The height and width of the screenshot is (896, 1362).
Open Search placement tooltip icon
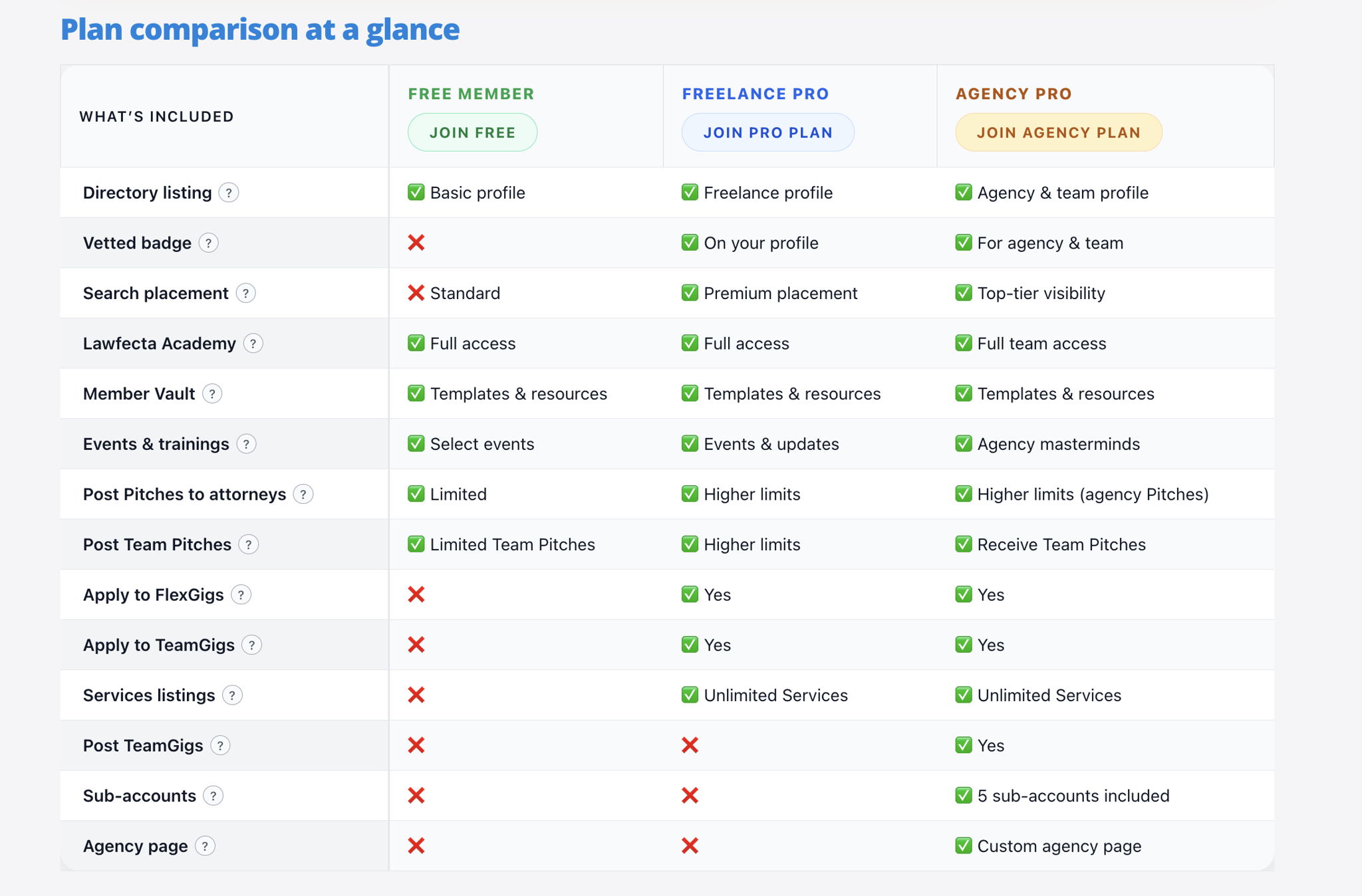[246, 293]
